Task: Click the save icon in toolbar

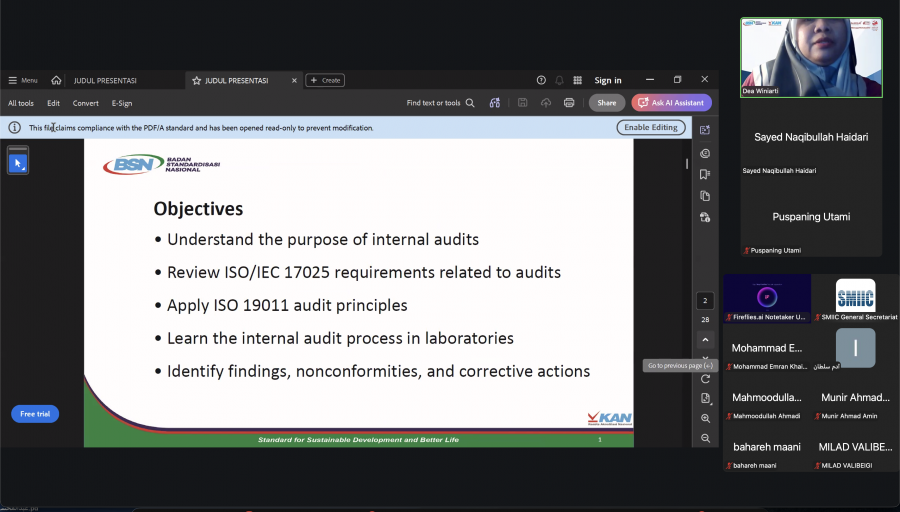Action: [x=522, y=103]
